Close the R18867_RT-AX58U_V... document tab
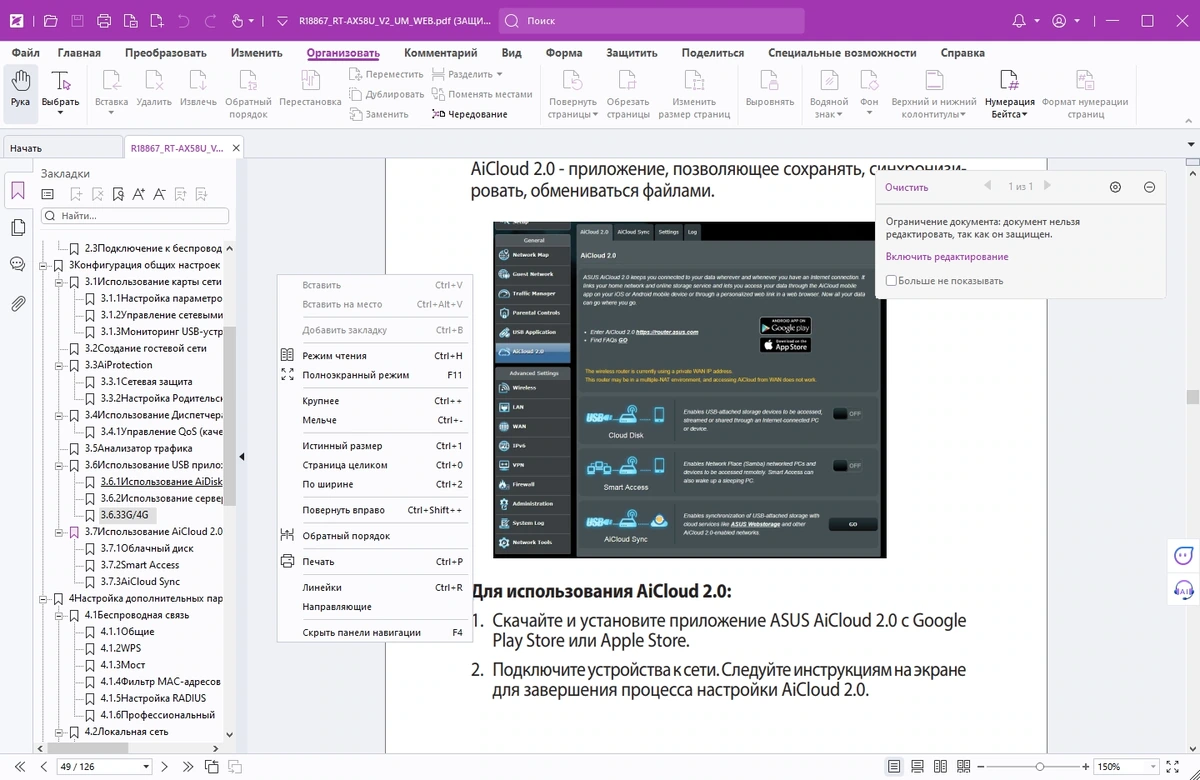 pos(236,148)
